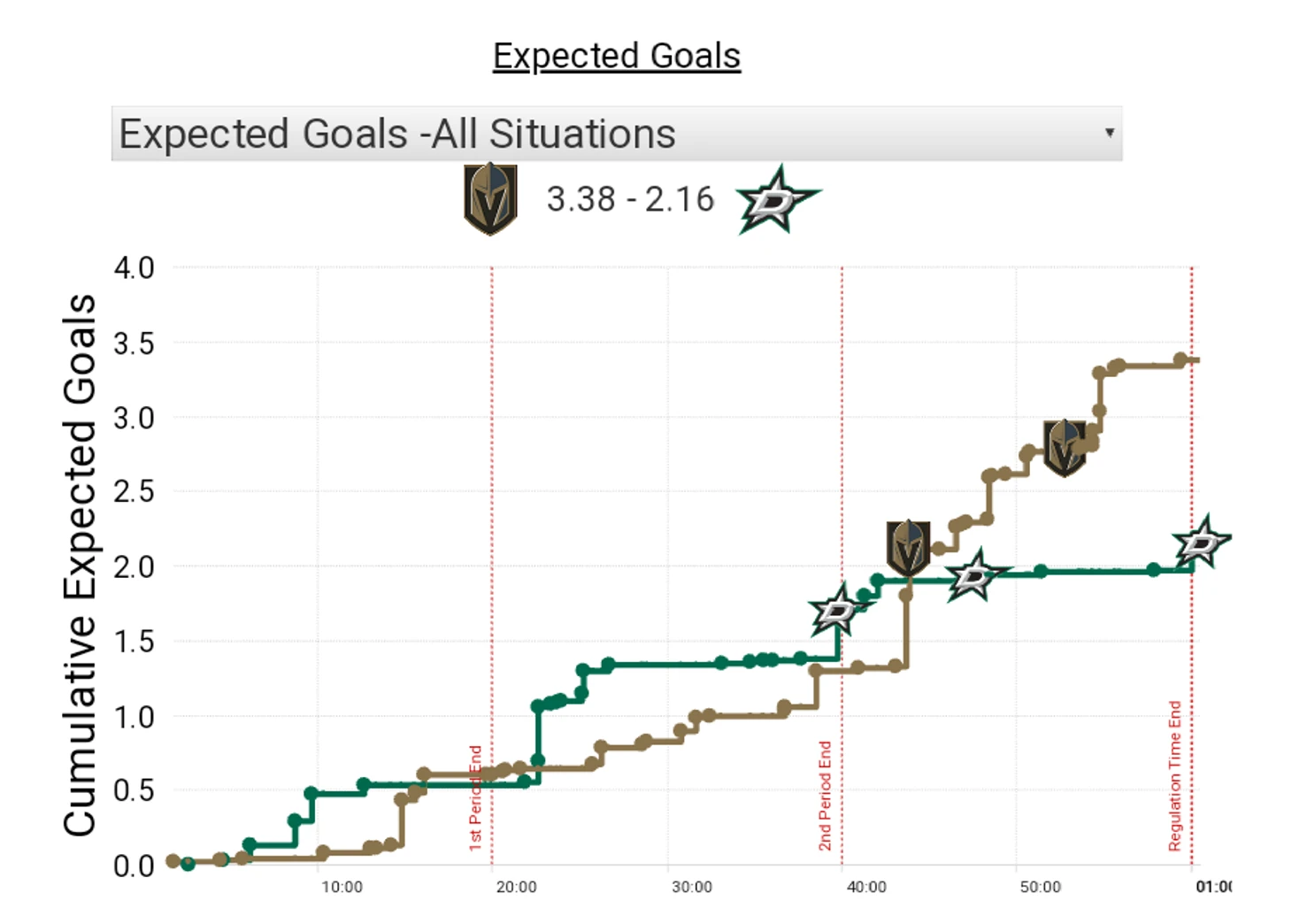Select the Stars goal marker at regulation end
Viewport: 1292px width, 924px height.
pyautogui.click(x=1201, y=543)
